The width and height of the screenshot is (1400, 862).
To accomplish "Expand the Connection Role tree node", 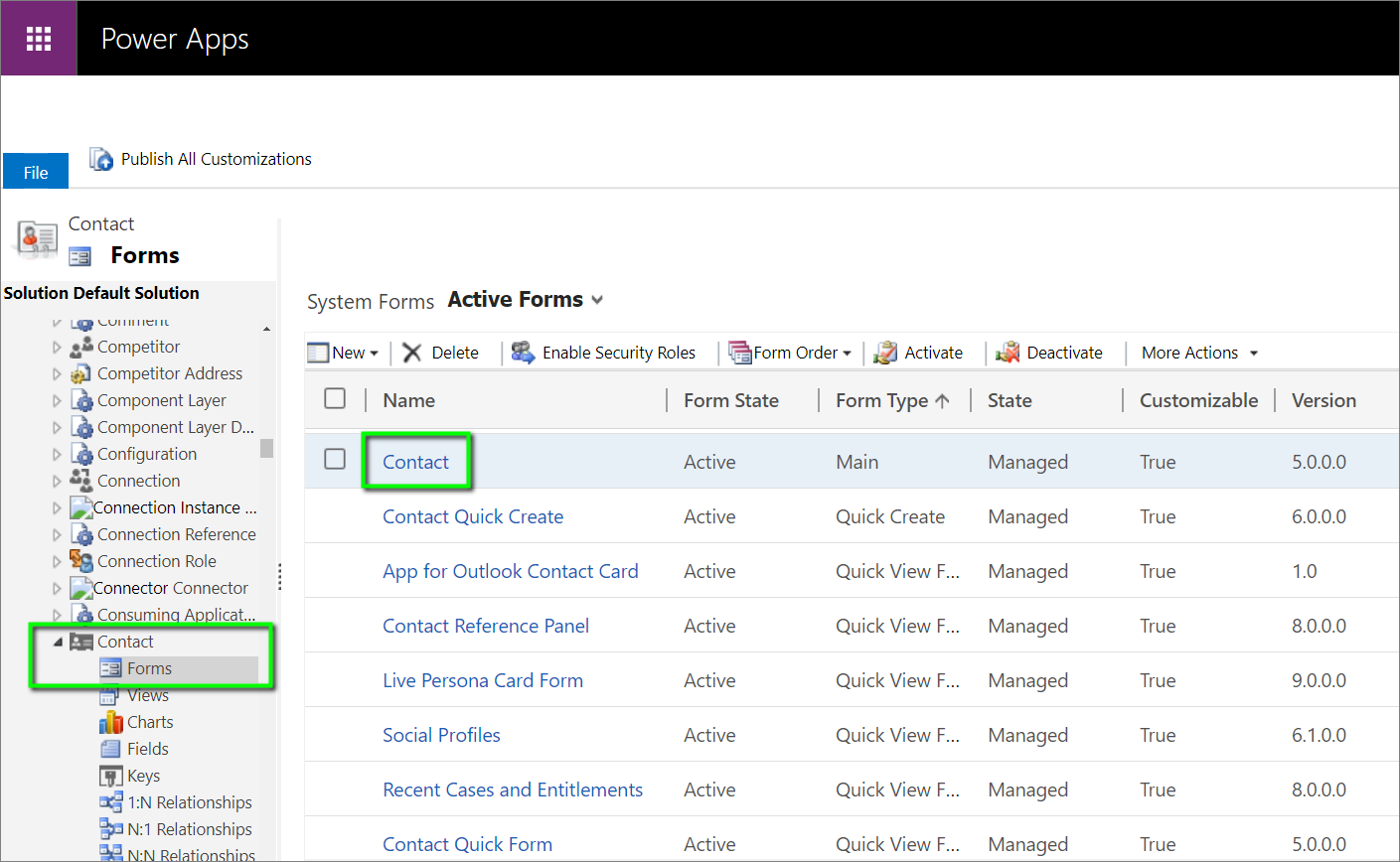I will (57, 562).
